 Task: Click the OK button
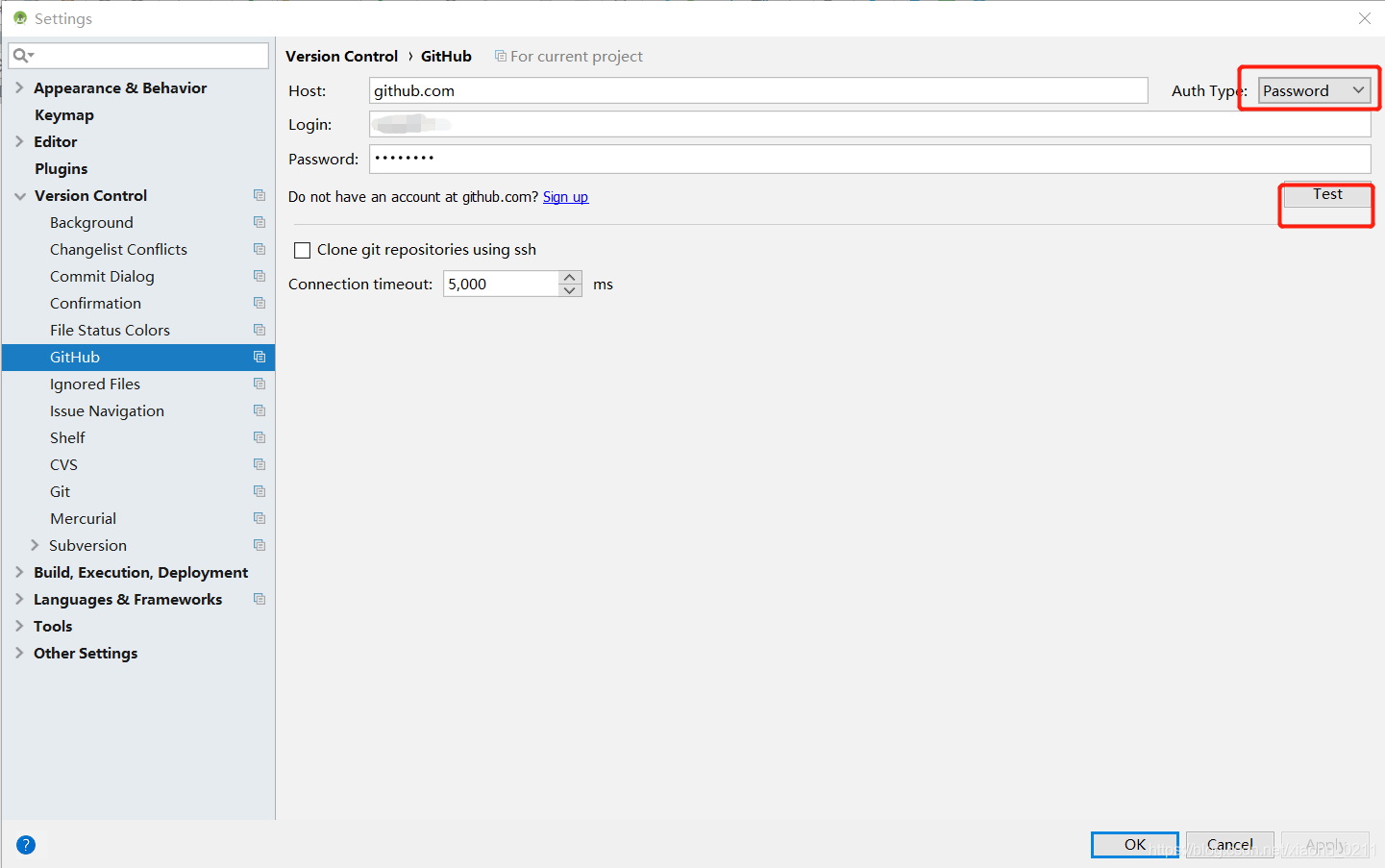tap(1135, 844)
